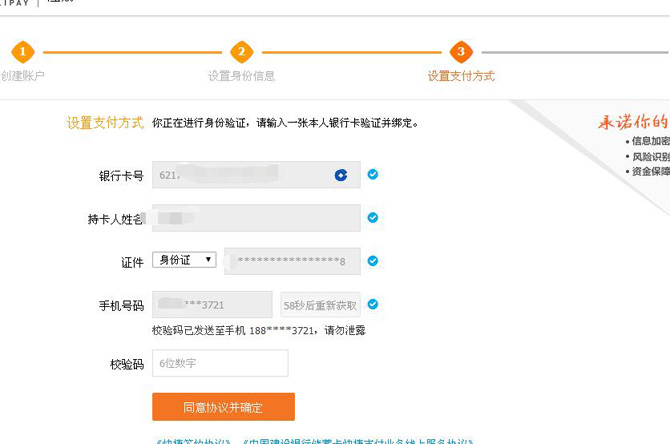Open the 身份证 document type dropdown

tap(184, 260)
